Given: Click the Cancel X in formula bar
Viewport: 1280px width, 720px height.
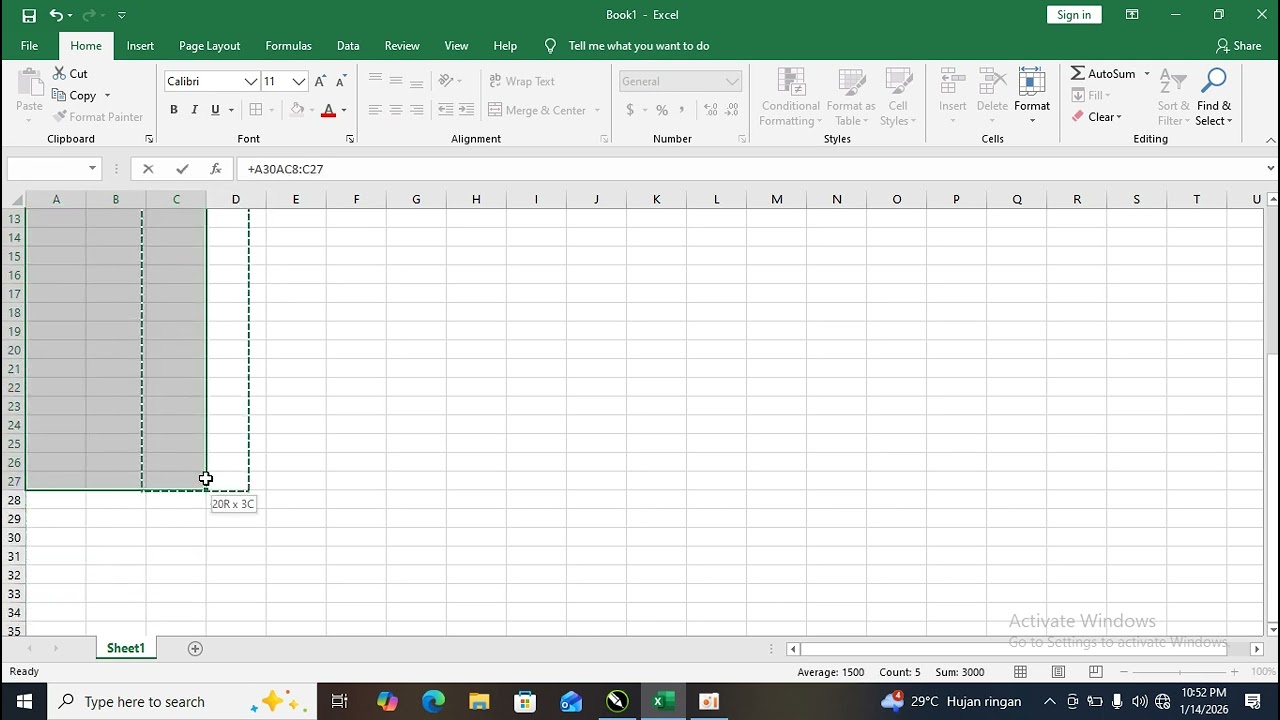Looking at the screenshot, I should coord(148,169).
